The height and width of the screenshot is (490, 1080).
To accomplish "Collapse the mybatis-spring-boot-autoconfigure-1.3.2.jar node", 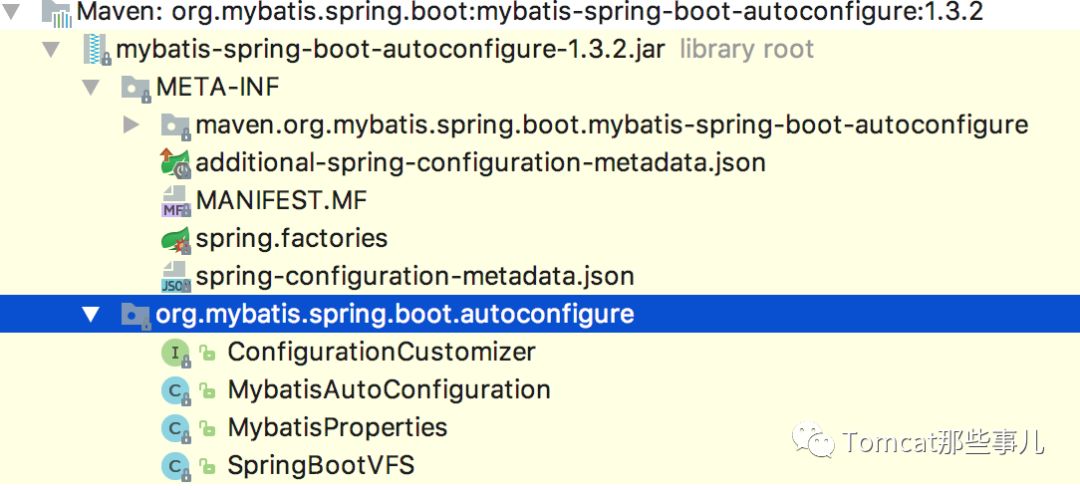I will [x=50, y=50].
